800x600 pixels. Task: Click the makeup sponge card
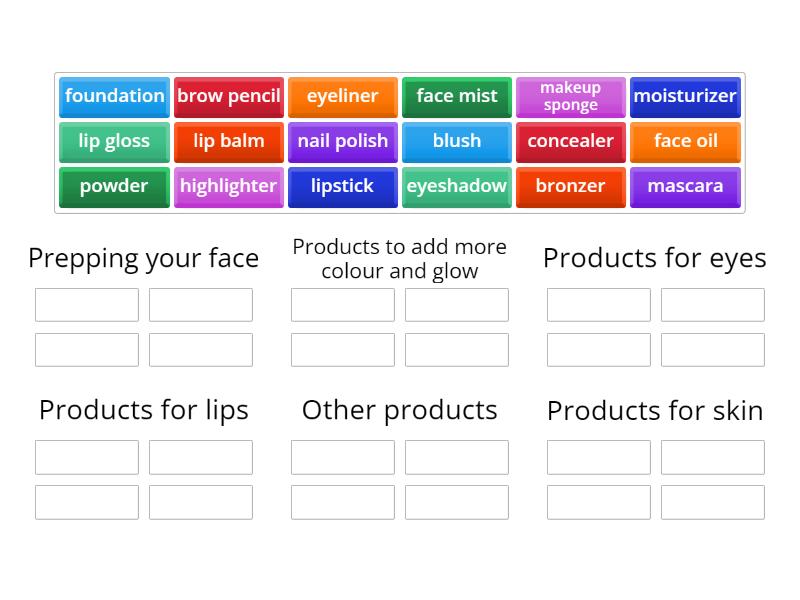click(x=571, y=97)
